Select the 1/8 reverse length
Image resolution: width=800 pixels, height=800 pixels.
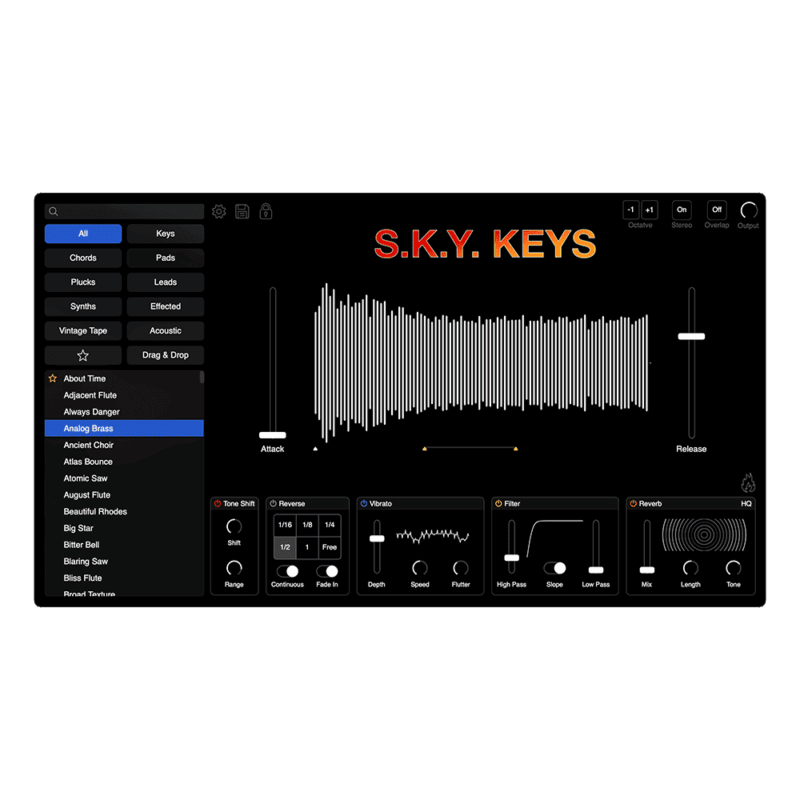point(307,524)
